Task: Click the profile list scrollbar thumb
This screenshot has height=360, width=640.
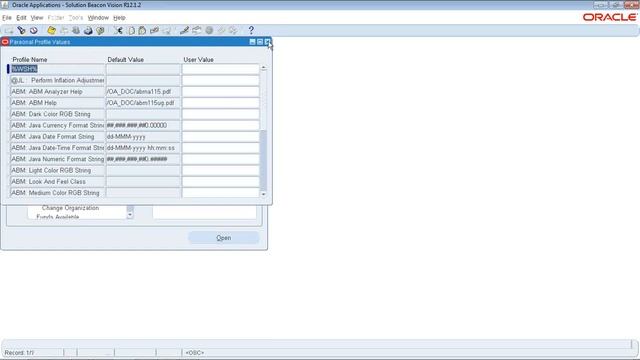Action: coord(263,160)
